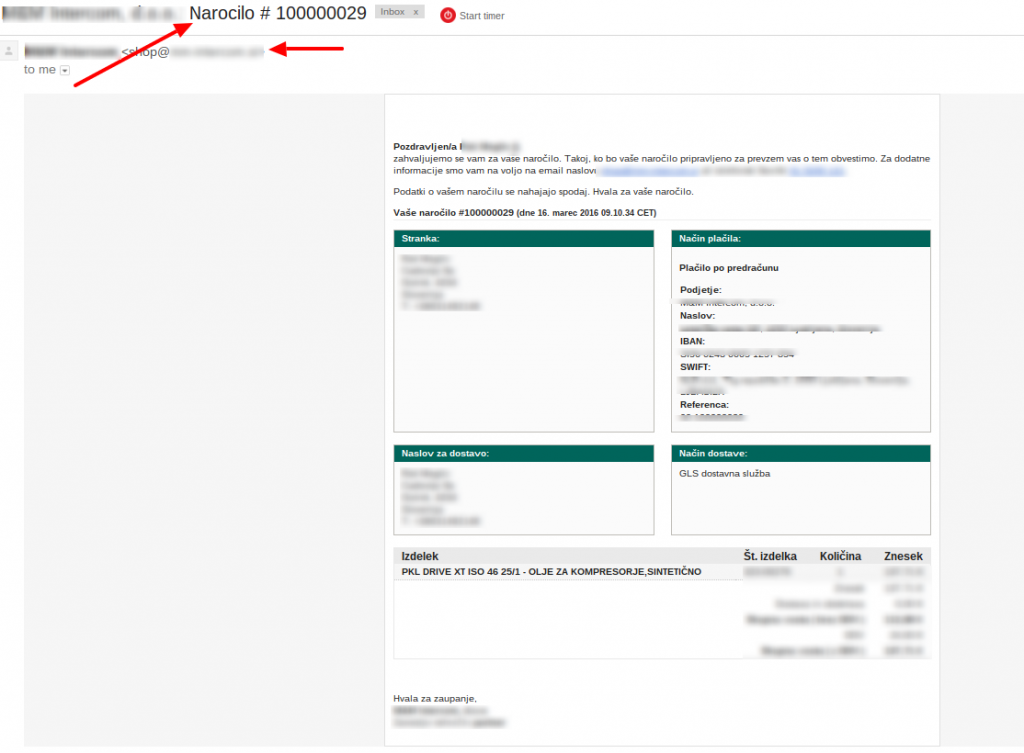
Task: Open the blurred link ending the intro paragraph
Action: (x=817, y=171)
